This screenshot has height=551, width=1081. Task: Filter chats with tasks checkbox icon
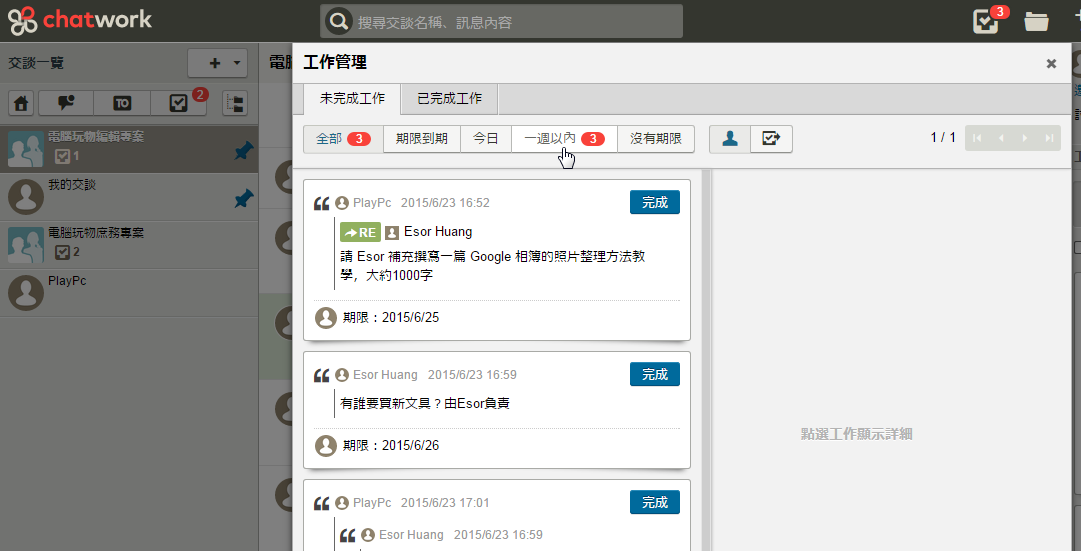pyautogui.click(x=178, y=103)
